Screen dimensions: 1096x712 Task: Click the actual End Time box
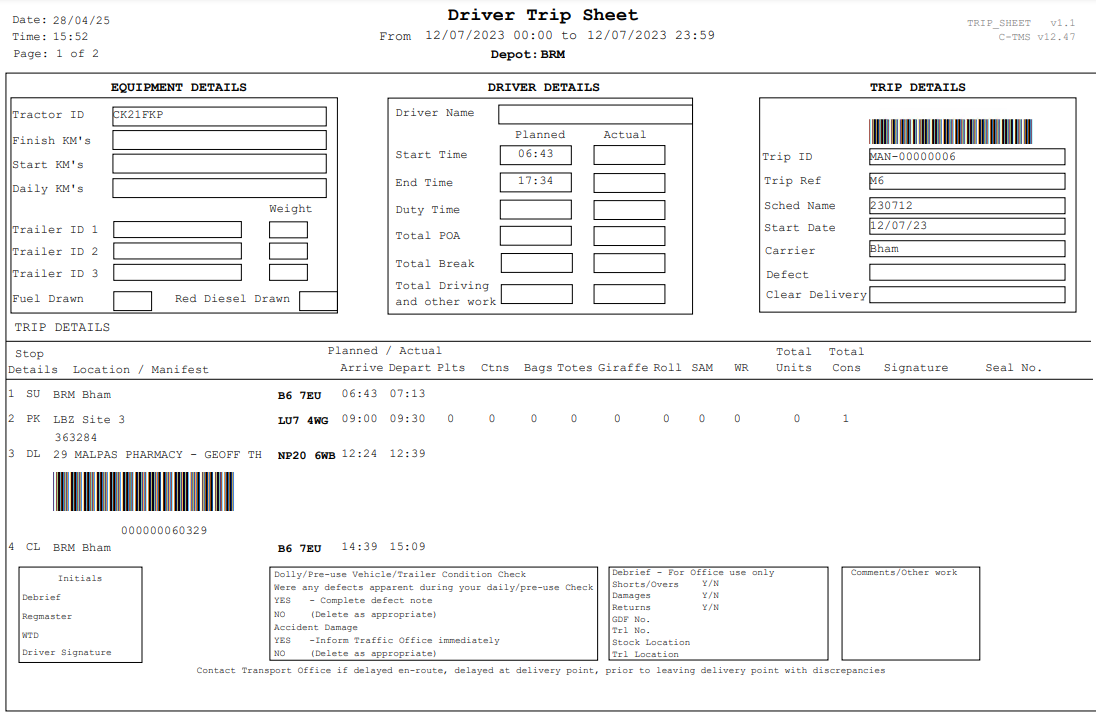click(x=629, y=182)
